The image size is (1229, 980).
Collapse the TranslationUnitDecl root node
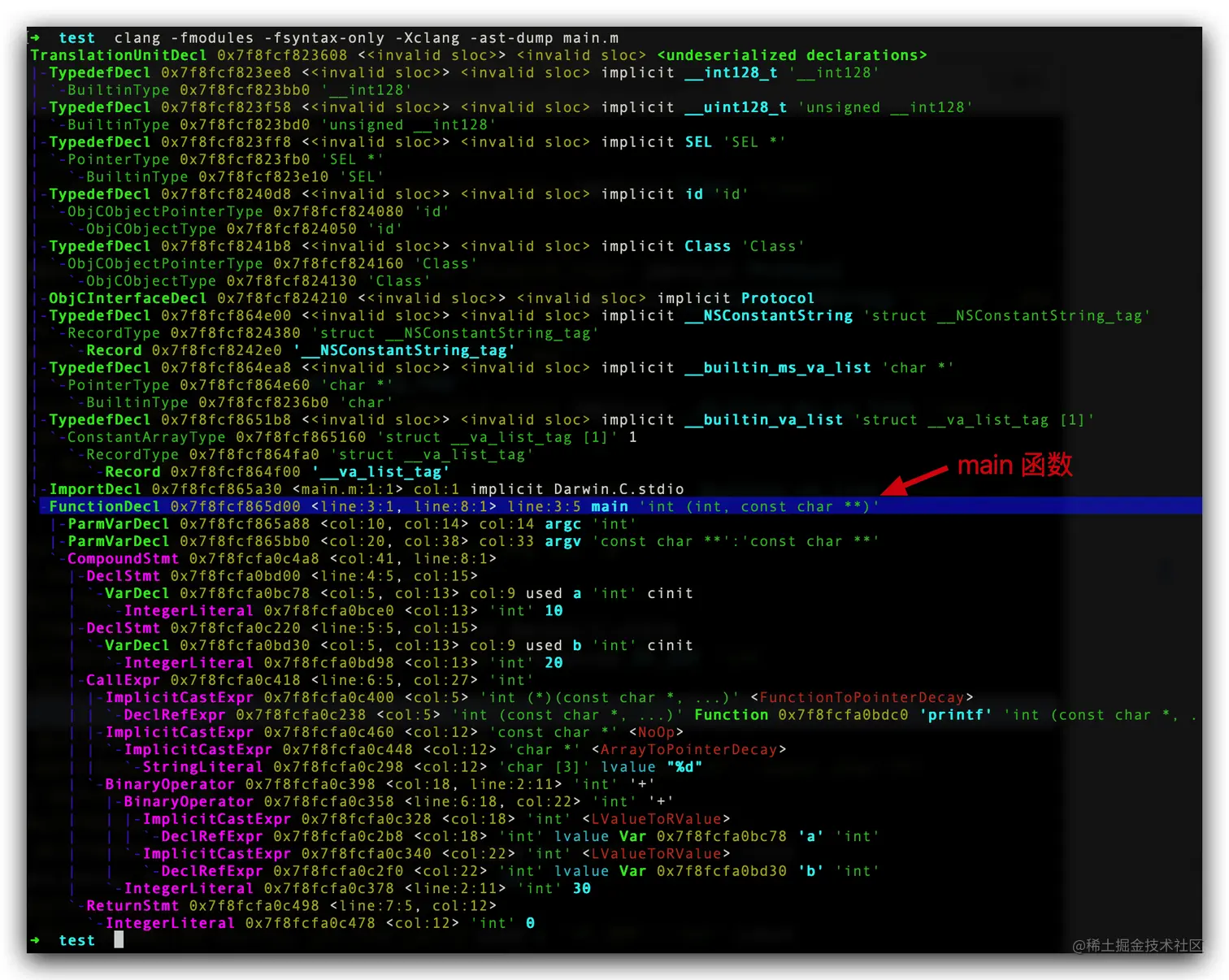click(119, 54)
